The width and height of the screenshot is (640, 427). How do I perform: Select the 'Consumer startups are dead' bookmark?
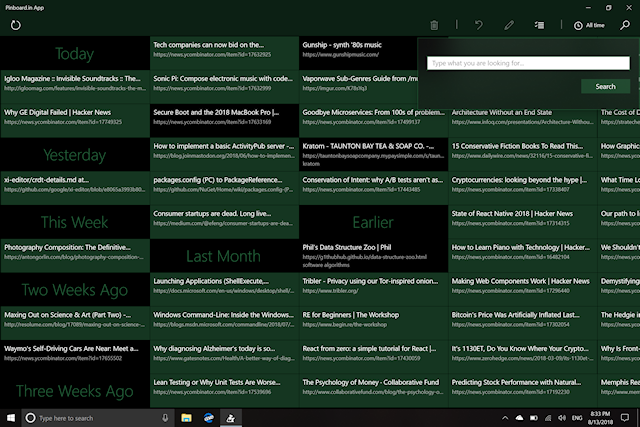(x=224, y=222)
